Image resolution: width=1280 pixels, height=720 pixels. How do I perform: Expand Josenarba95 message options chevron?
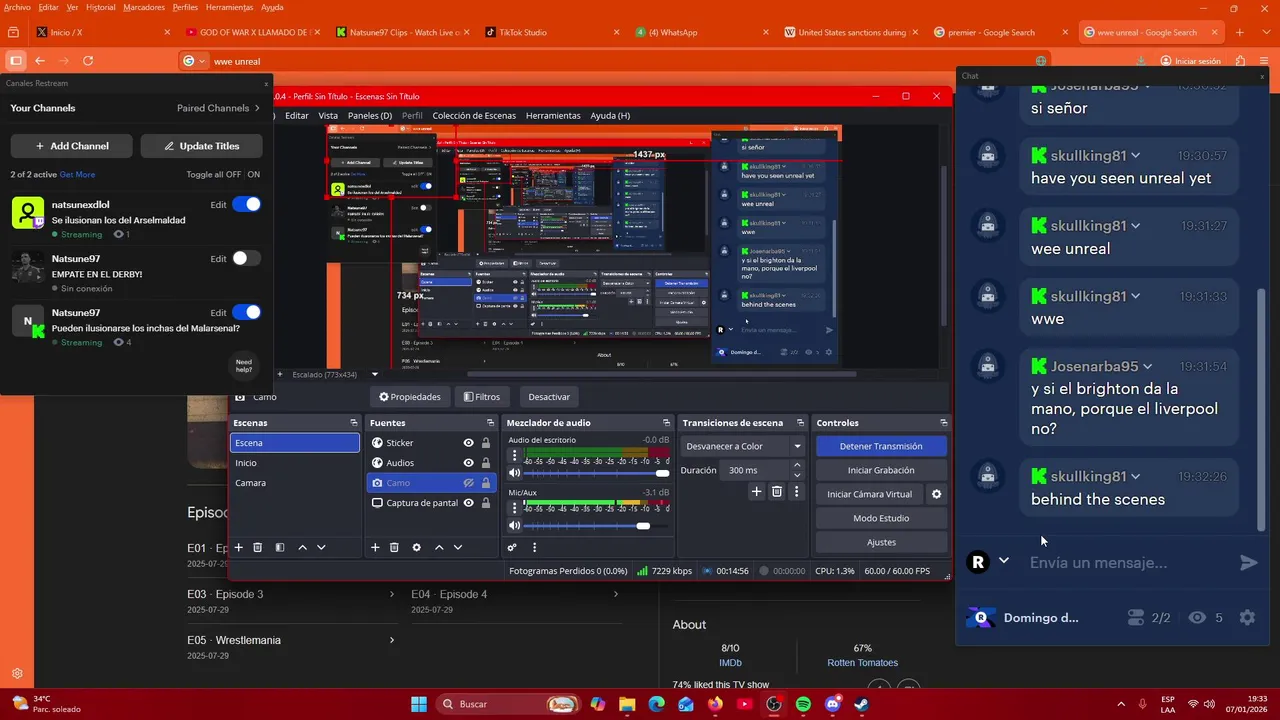1147,367
